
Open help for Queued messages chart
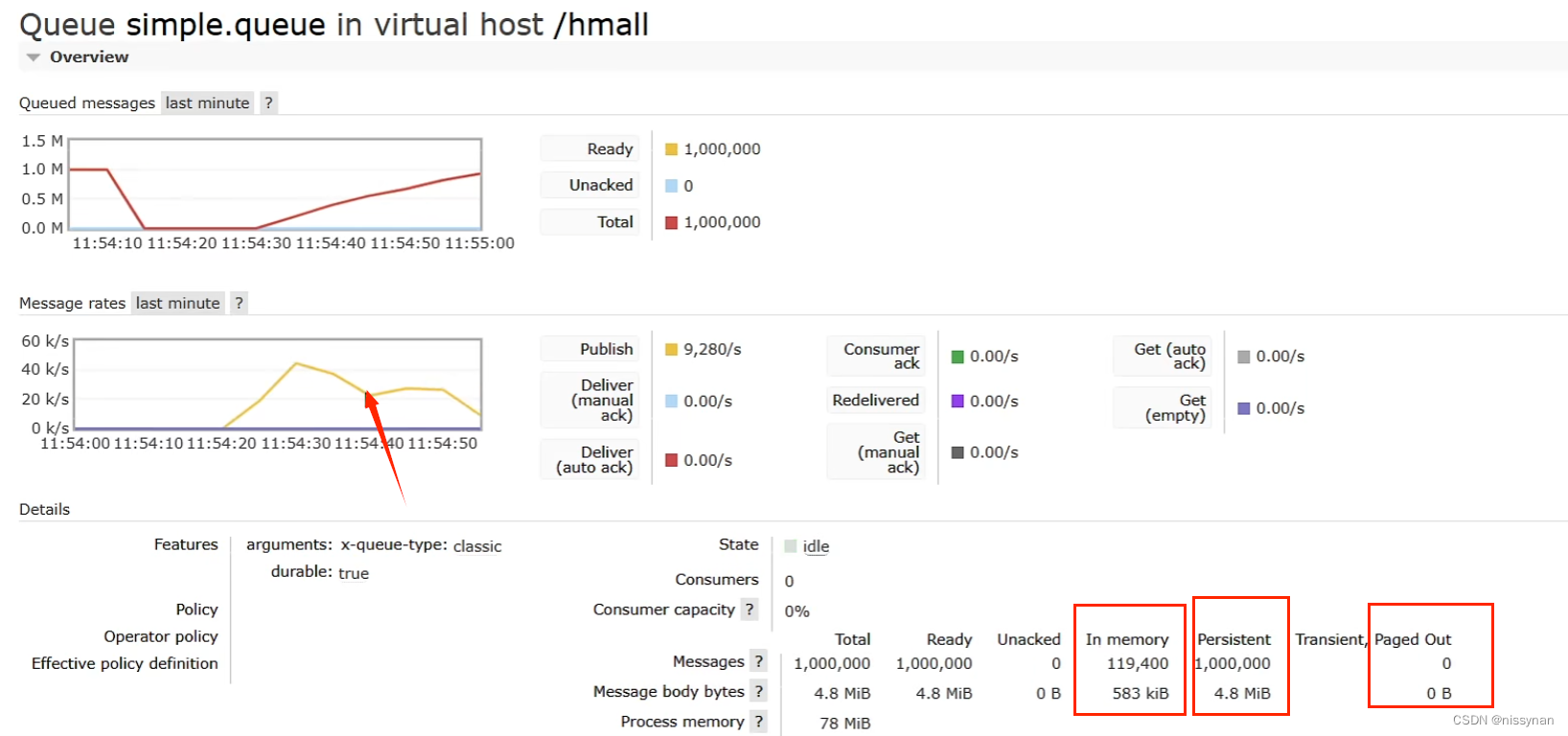[x=268, y=103]
